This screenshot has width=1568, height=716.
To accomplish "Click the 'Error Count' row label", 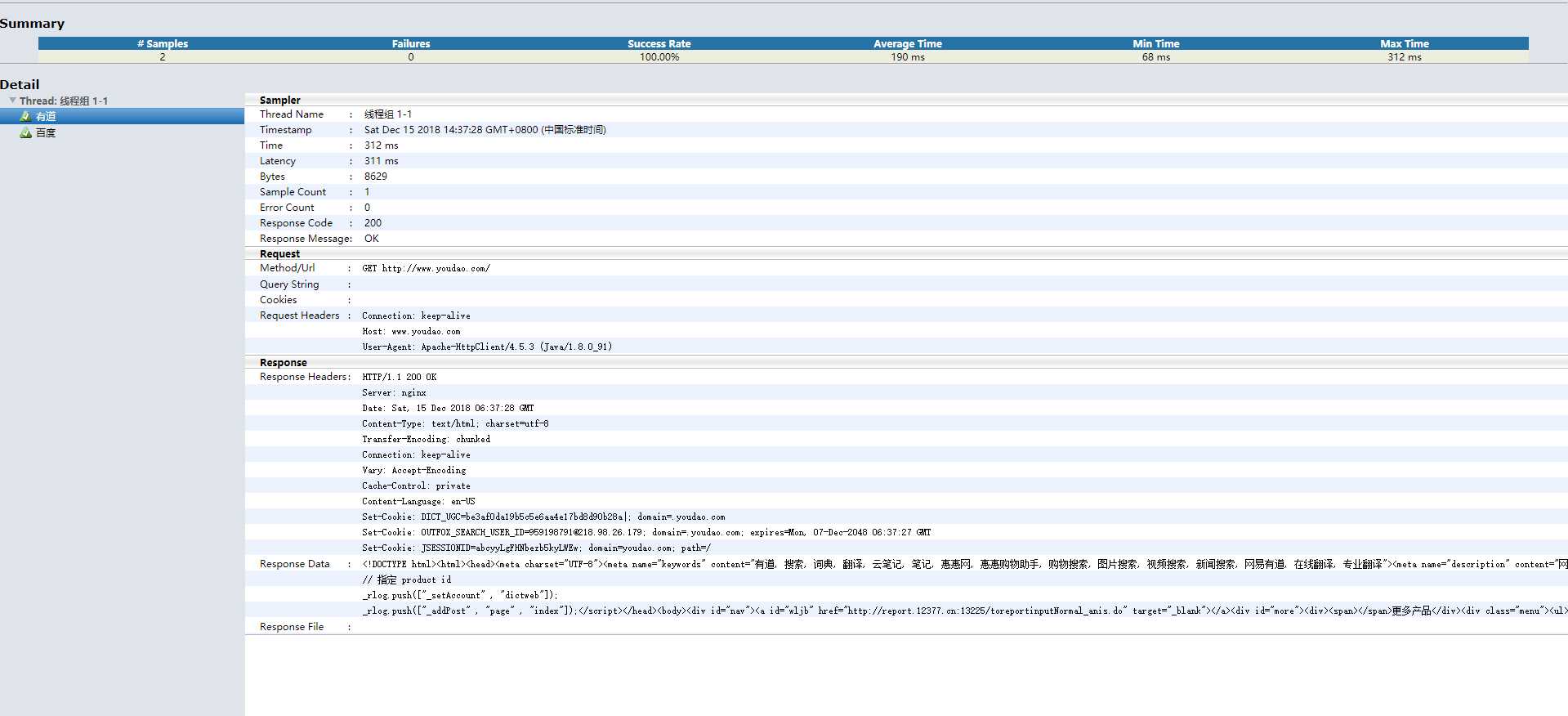I will (x=287, y=207).
